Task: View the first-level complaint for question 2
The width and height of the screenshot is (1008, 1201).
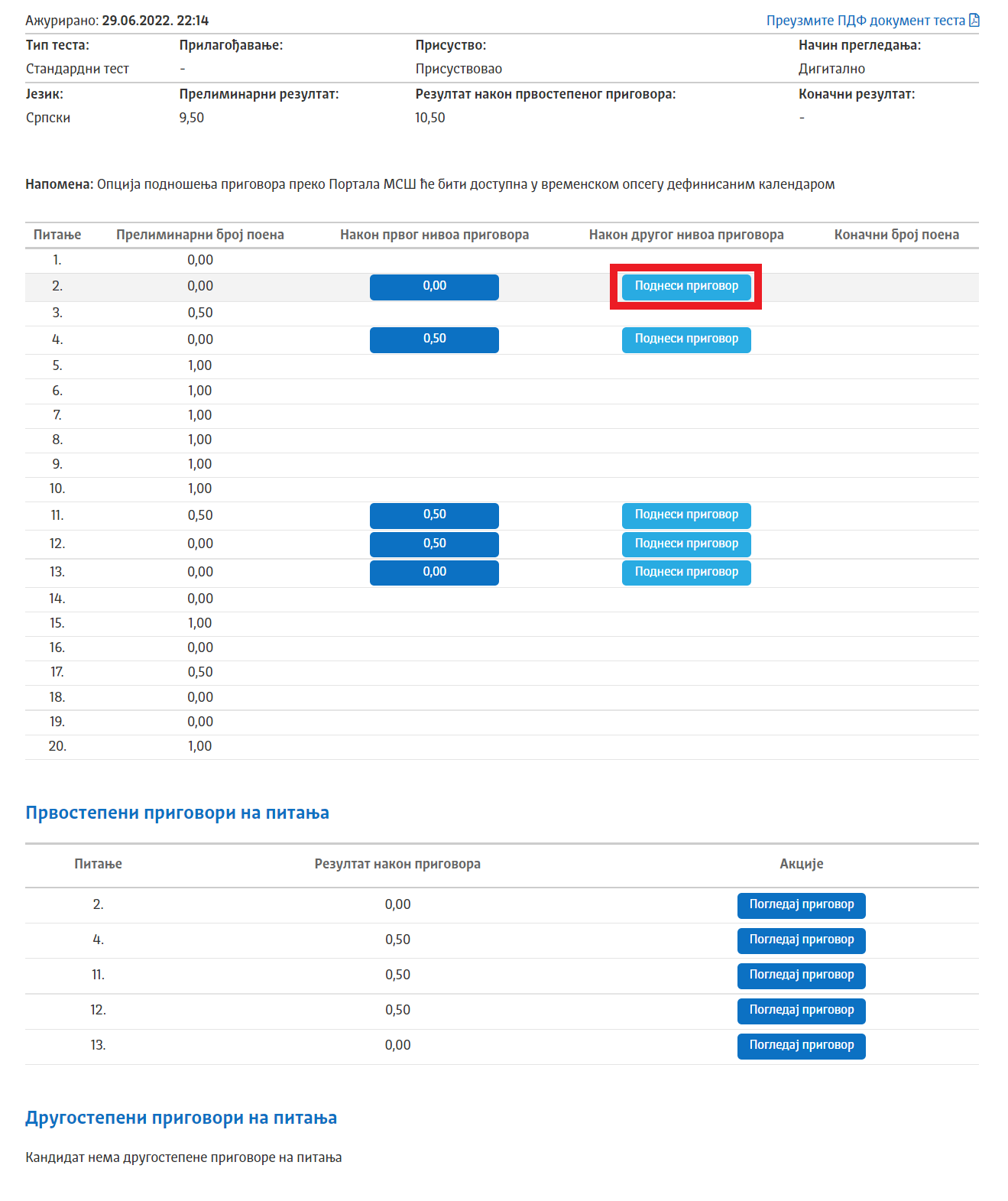Action: pyautogui.click(x=801, y=905)
